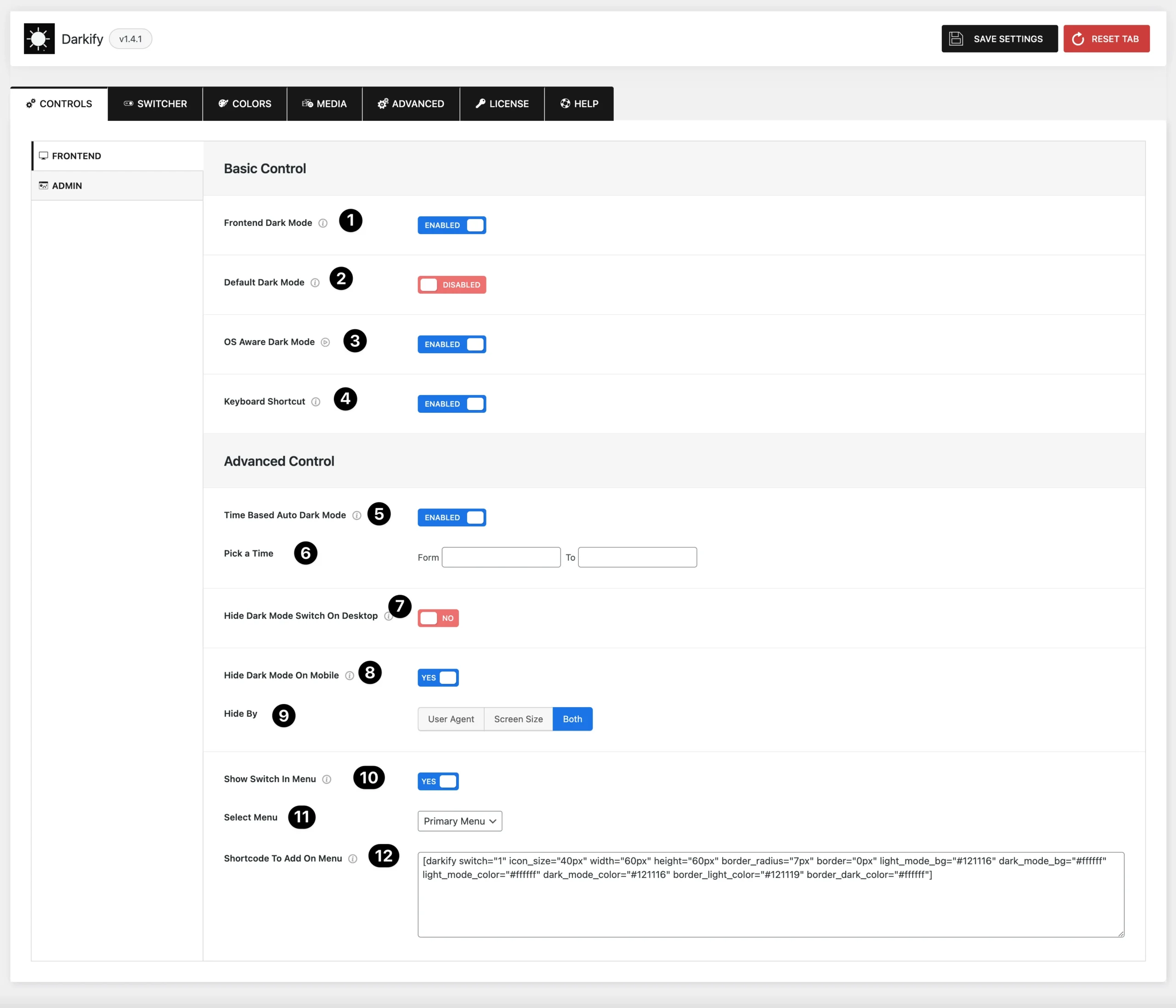This screenshot has width=1176, height=1008.
Task: Click the Pick a Time label
Action: pos(249,553)
